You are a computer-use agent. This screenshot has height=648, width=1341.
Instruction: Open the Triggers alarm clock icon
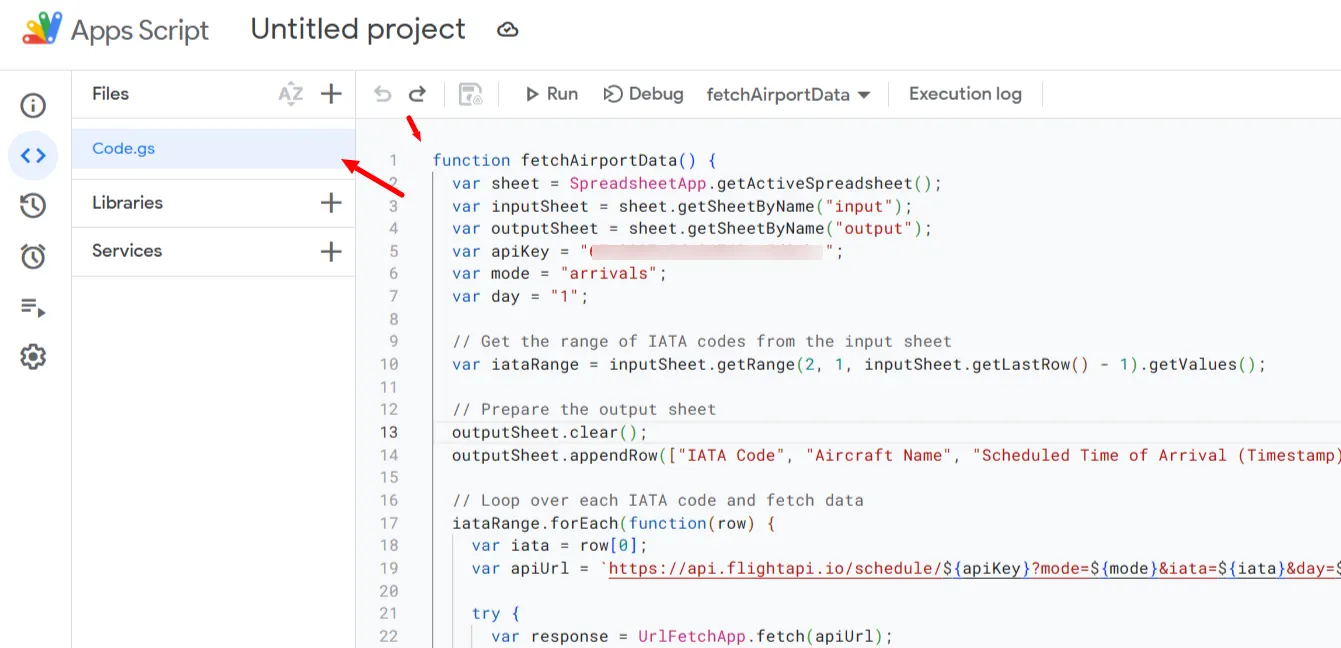[33, 256]
